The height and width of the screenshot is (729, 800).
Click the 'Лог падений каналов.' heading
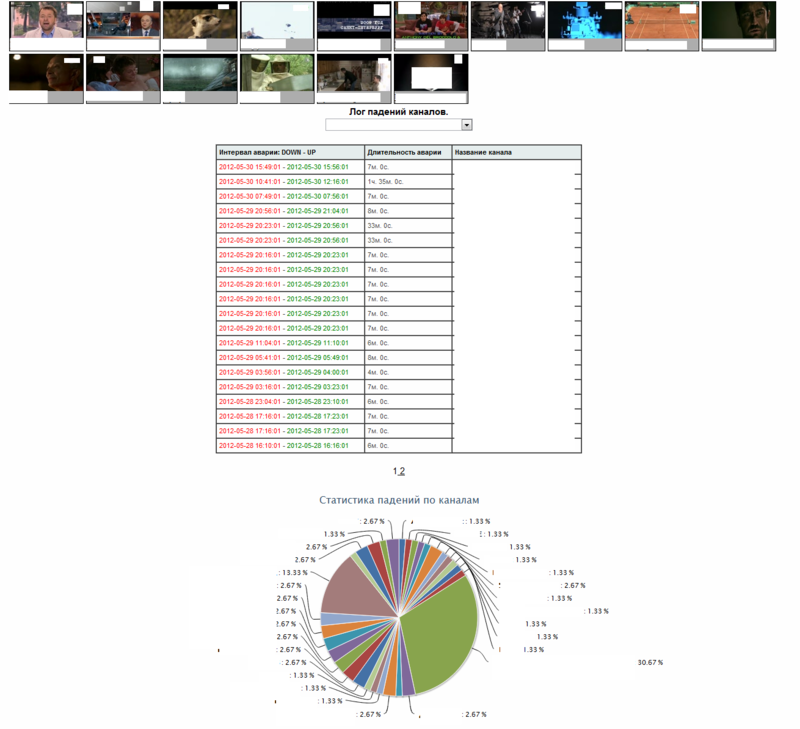(x=398, y=112)
